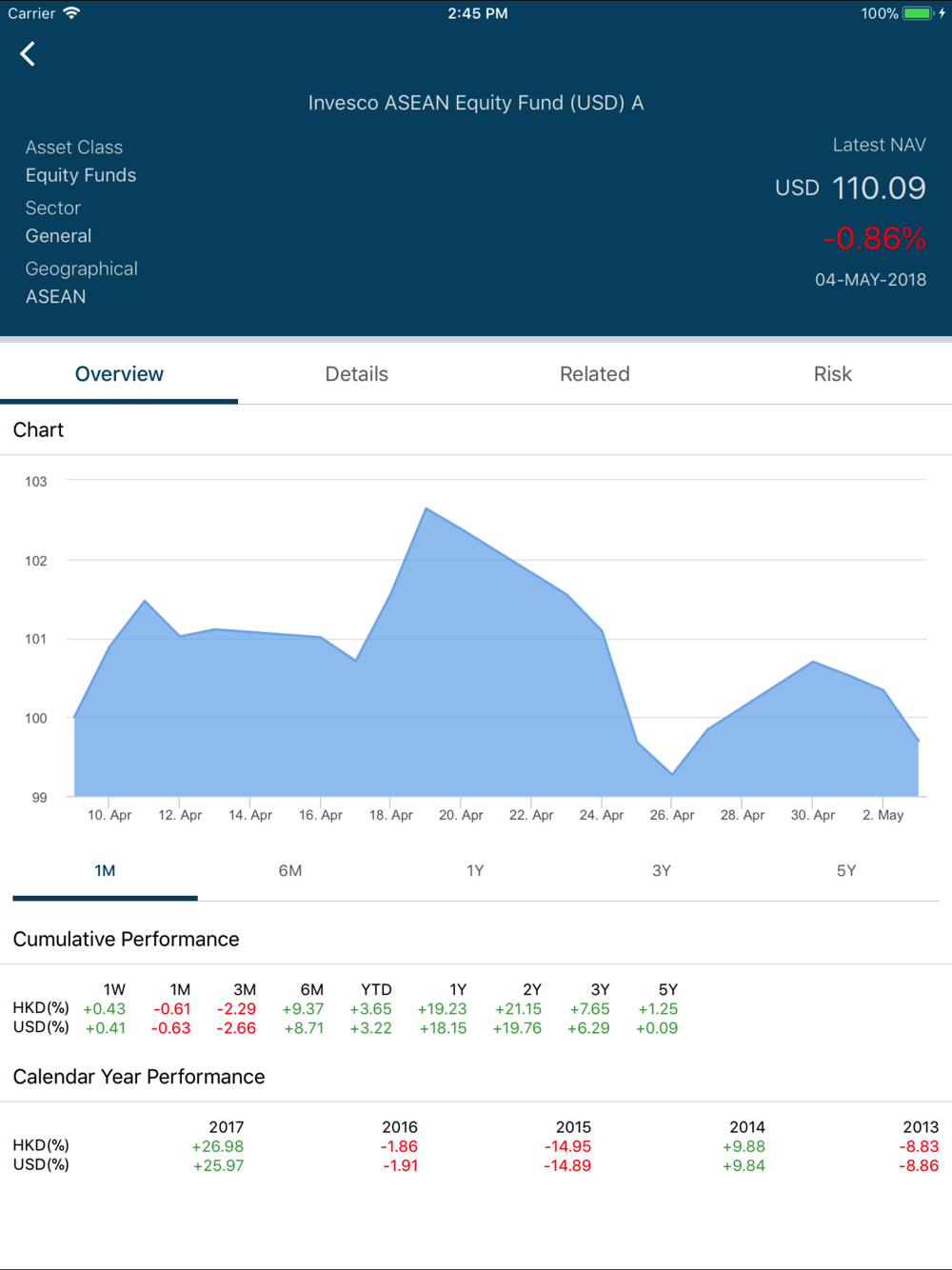Tap the 2016 USD value -1.91
This screenshot has width=952, height=1270.
coord(400,1166)
